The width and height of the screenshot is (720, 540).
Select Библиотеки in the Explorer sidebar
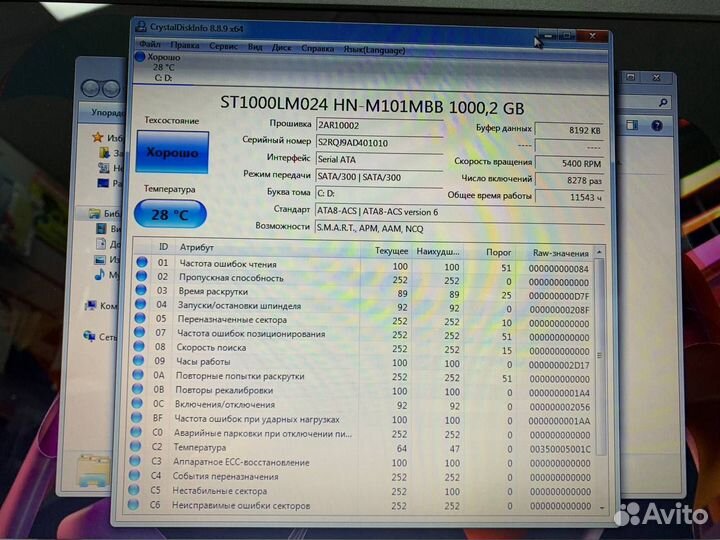click(107, 214)
